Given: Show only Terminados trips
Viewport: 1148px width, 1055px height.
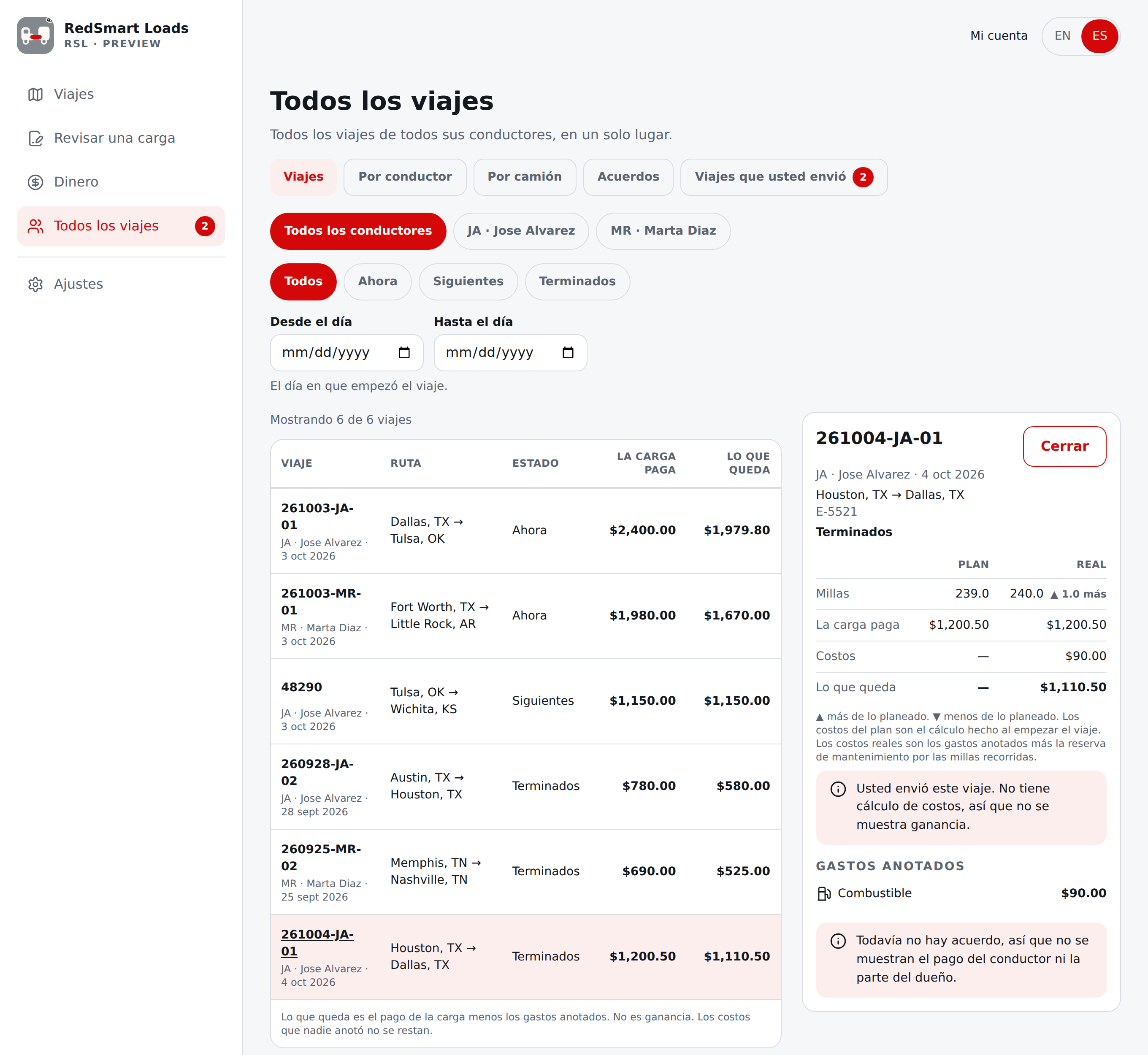Looking at the screenshot, I should [577, 281].
